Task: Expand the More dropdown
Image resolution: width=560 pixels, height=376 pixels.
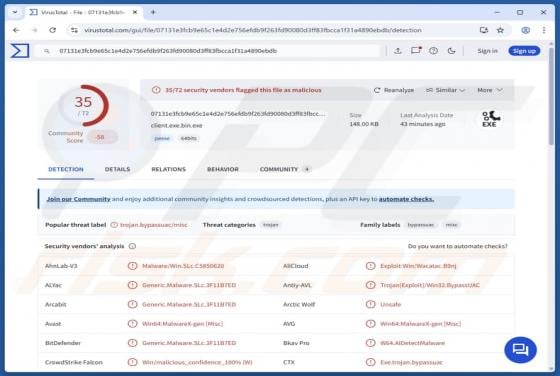Action: pos(490,90)
